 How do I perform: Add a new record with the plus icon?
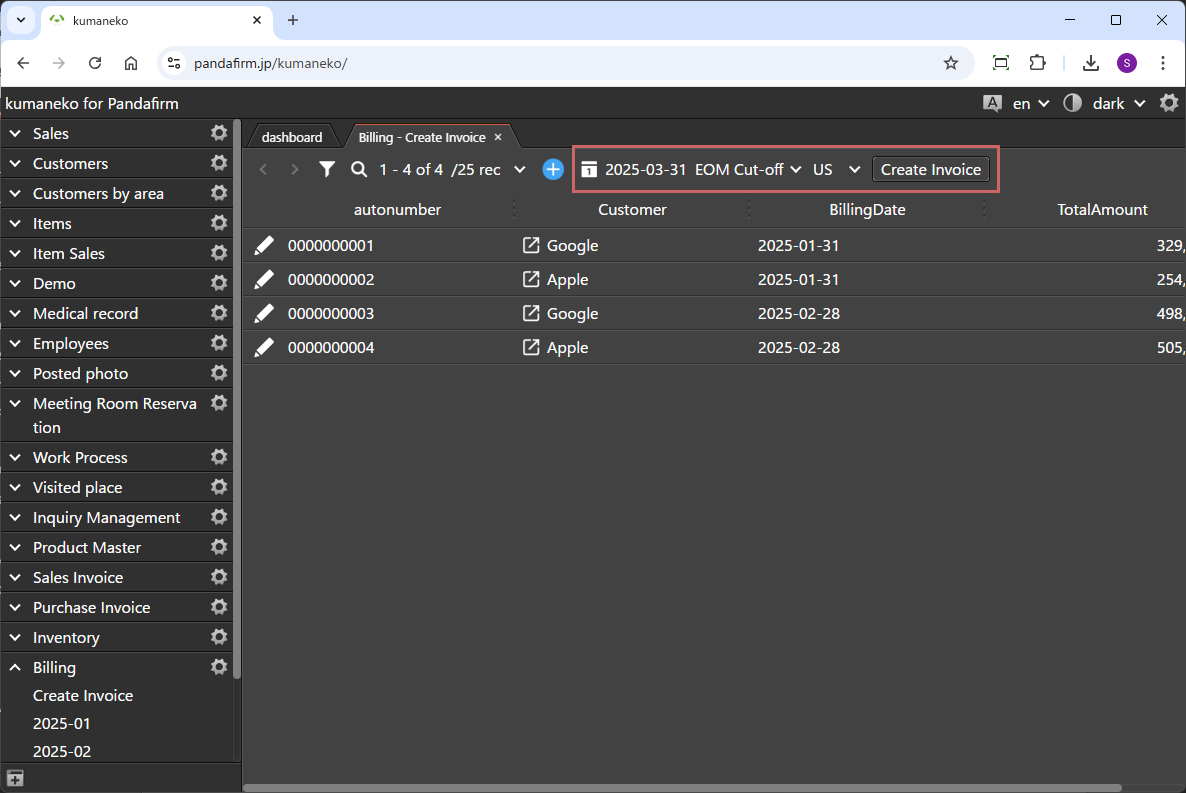[x=553, y=170]
